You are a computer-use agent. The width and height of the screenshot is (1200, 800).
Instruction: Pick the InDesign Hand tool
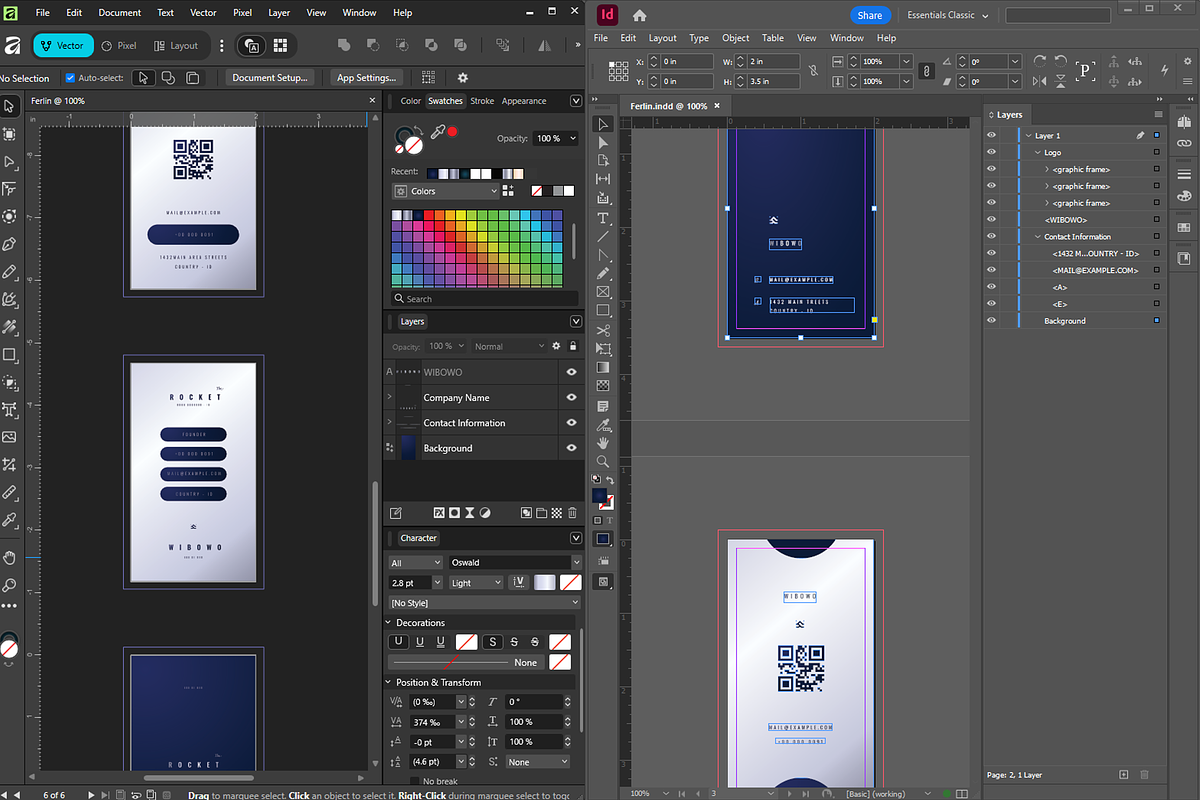pyautogui.click(x=603, y=442)
